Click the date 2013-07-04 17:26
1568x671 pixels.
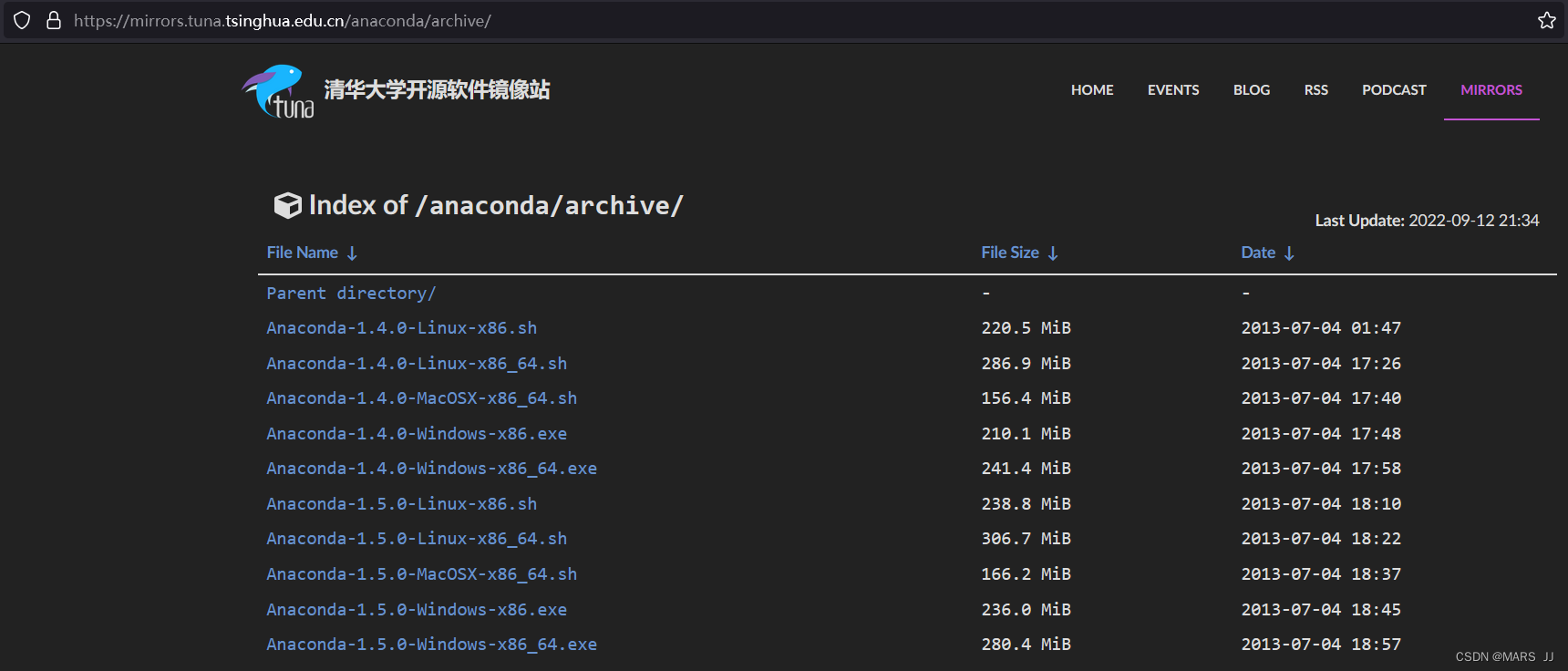click(x=1321, y=364)
